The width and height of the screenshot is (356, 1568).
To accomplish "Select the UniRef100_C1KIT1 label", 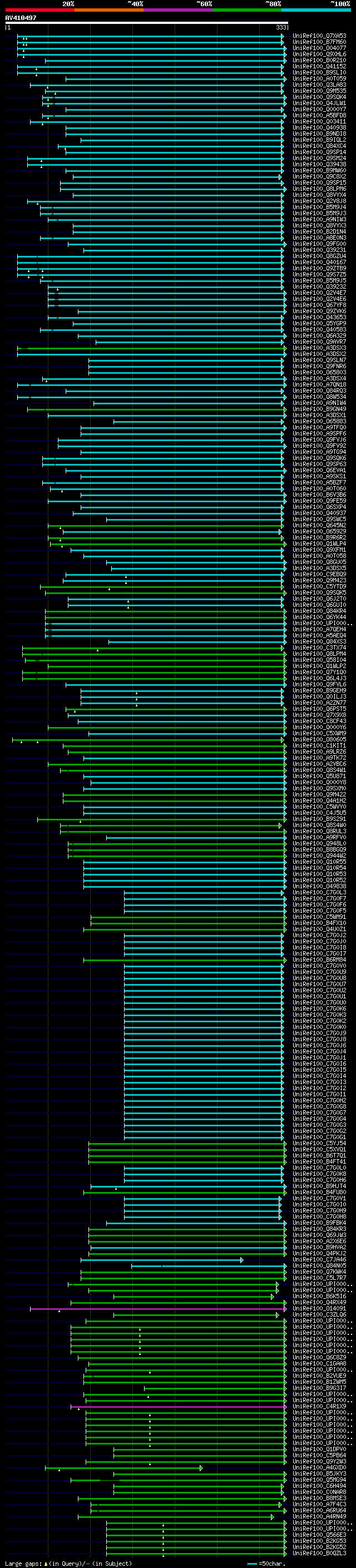I will pyautogui.click(x=319, y=746).
